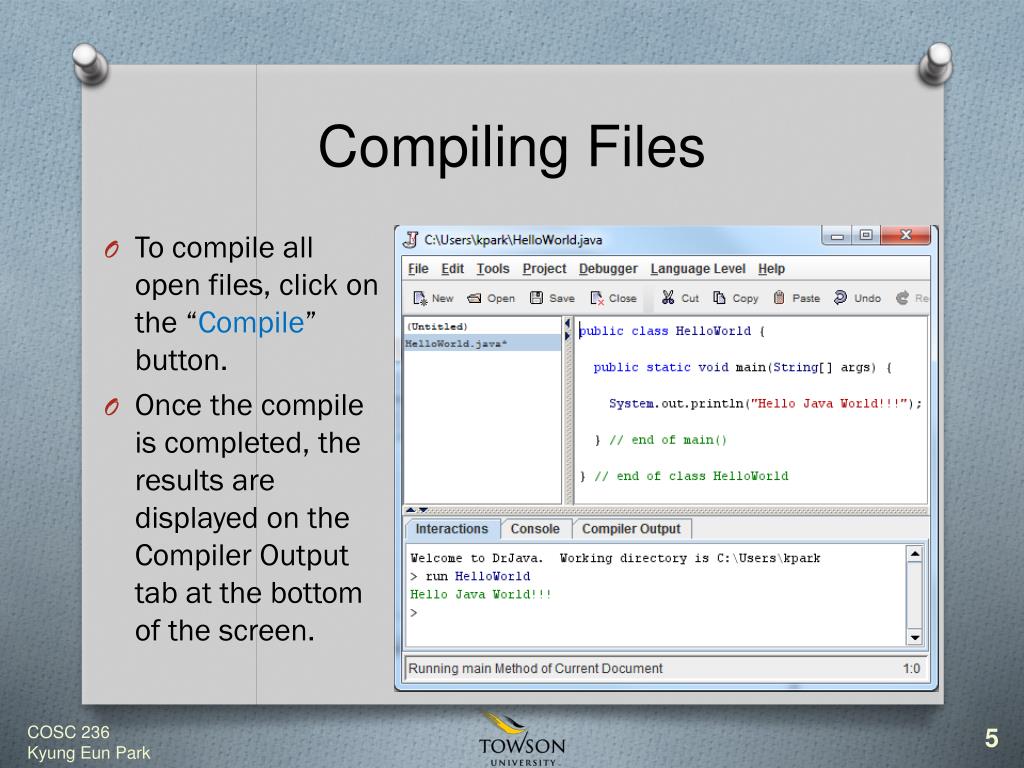Select HelloWorld.java in the document list

(482, 344)
